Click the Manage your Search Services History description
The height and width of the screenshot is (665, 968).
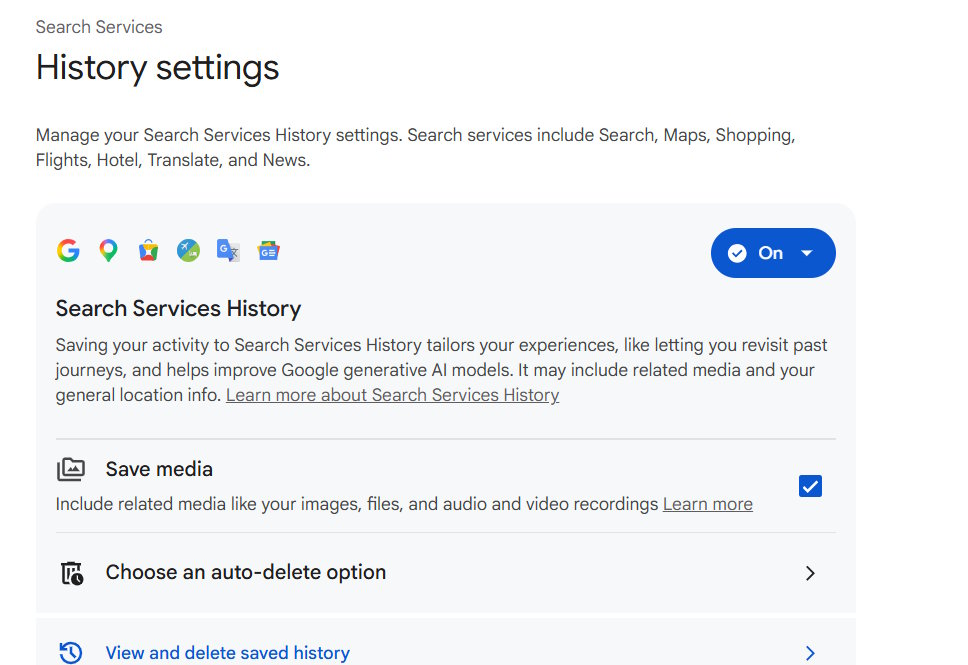click(x=415, y=148)
